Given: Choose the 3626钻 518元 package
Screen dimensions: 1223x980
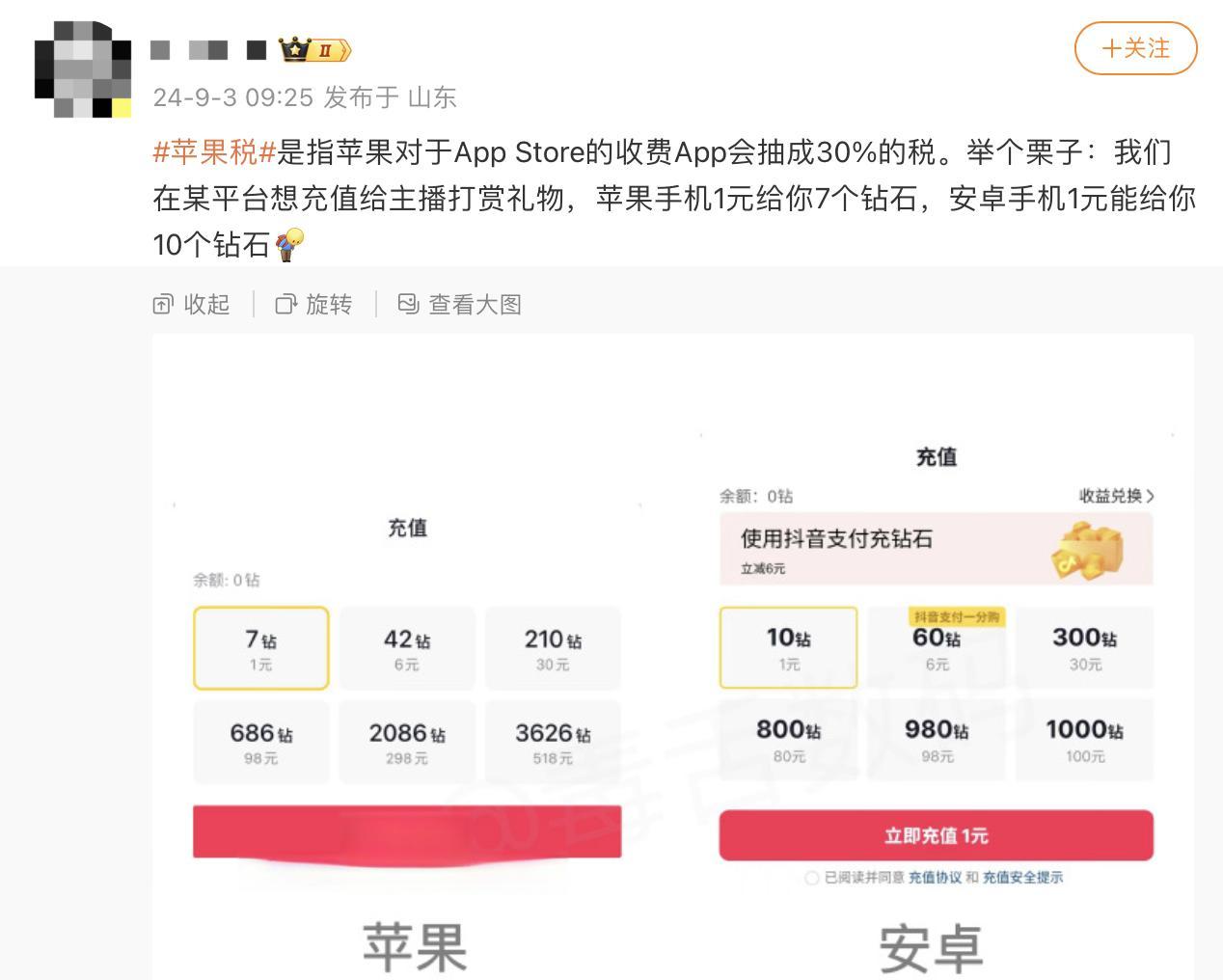Looking at the screenshot, I should pos(553,743).
